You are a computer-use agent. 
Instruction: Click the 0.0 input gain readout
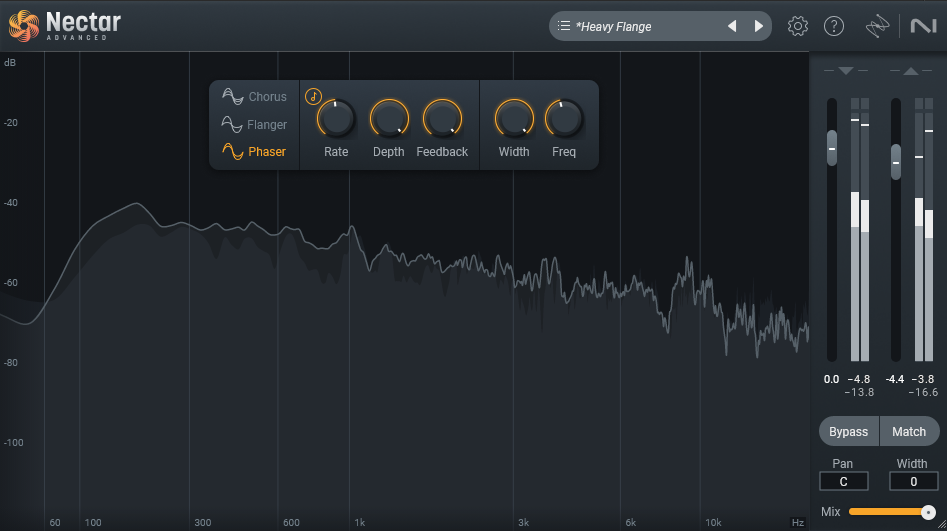[x=832, y=379]
